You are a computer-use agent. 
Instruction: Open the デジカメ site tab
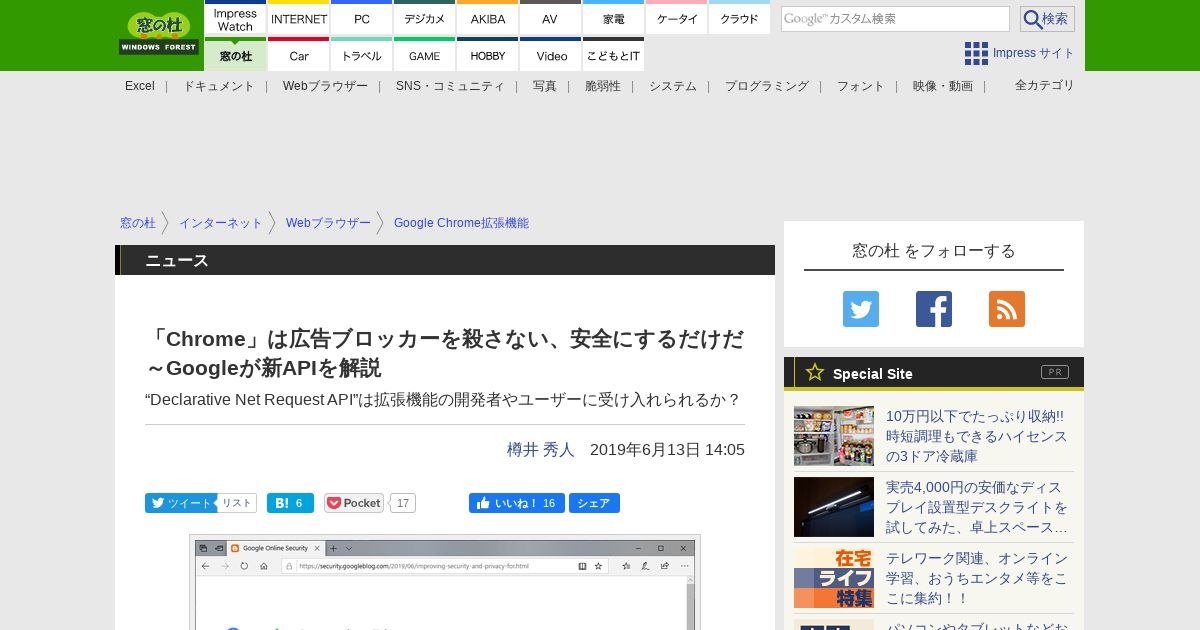coord(424,18)
